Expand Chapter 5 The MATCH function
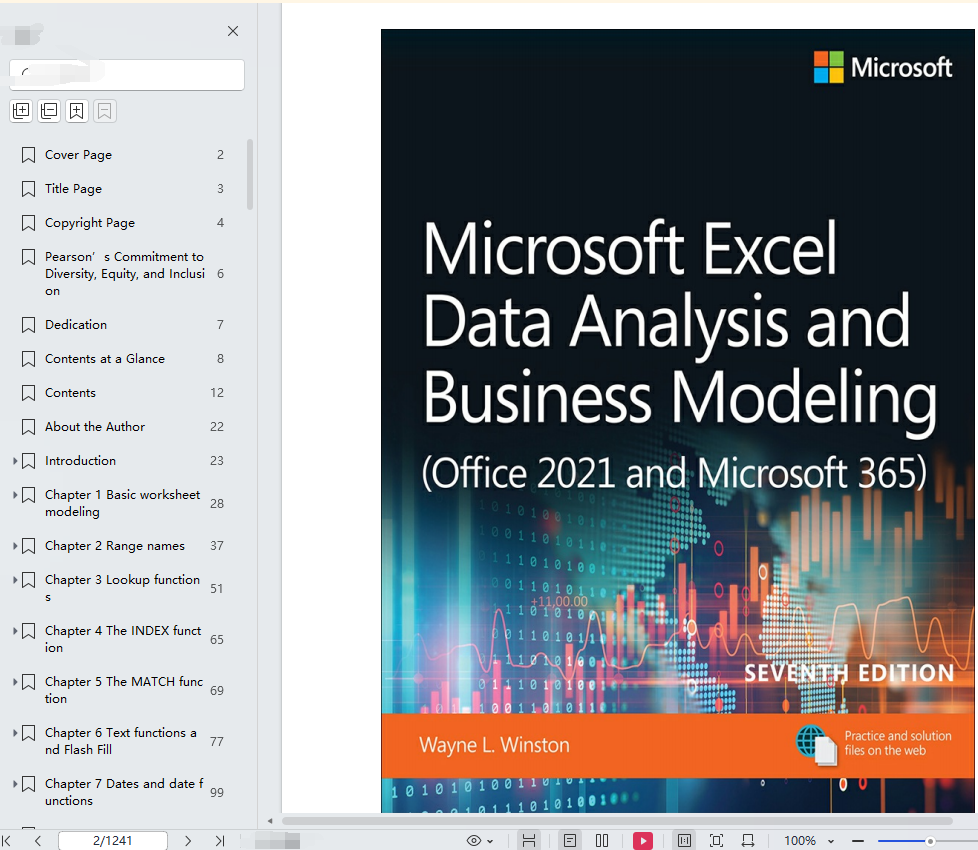The width and height of the screenshot is (978, 850). [15, 682]
